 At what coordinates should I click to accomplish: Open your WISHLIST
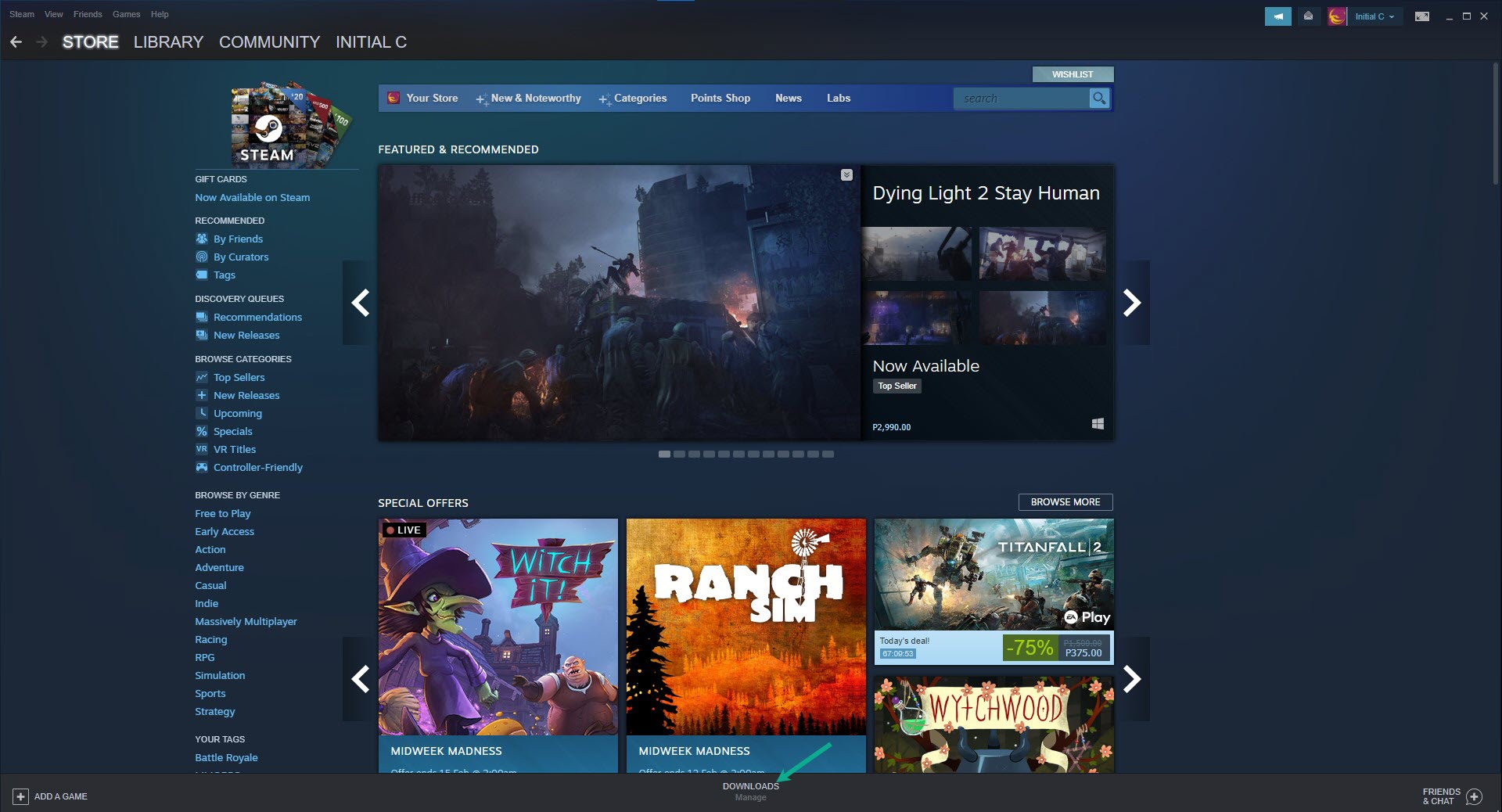(1072, 74)
